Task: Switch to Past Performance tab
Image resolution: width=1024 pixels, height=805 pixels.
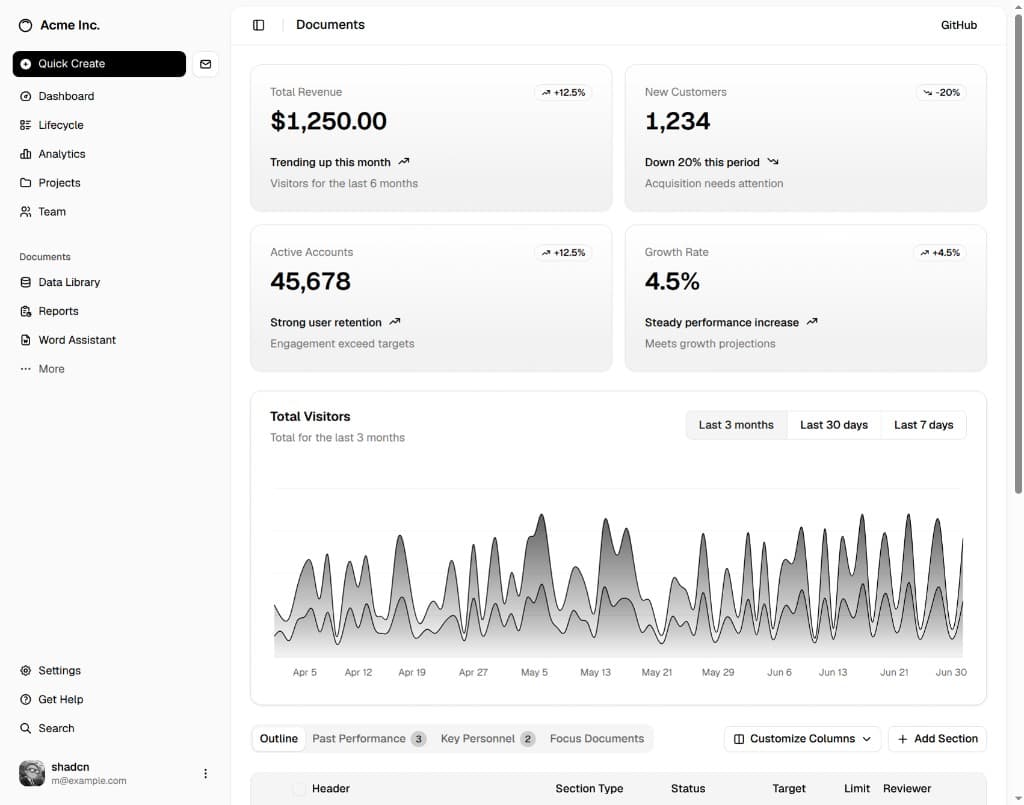Action: coord(369,739)
